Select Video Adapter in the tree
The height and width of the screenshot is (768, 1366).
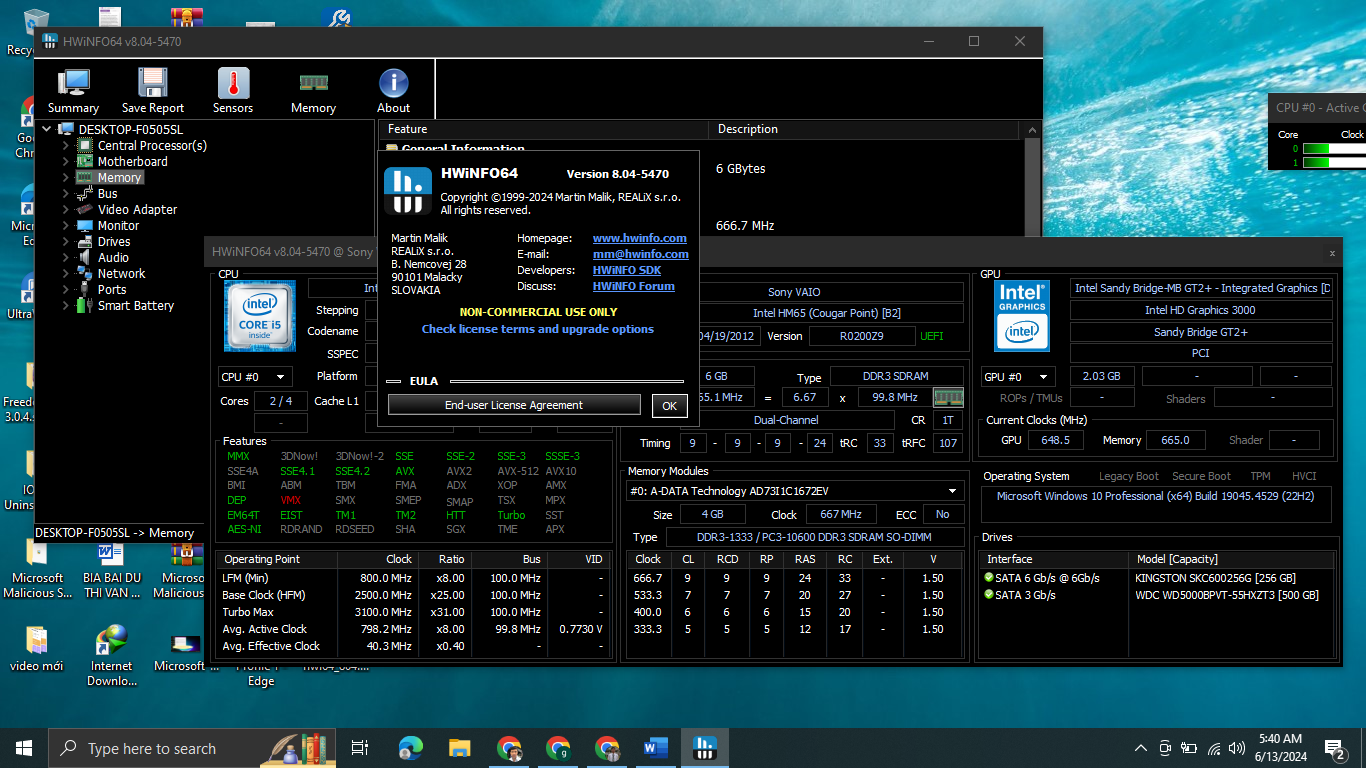pyautogui.click(x=137, y=210)
